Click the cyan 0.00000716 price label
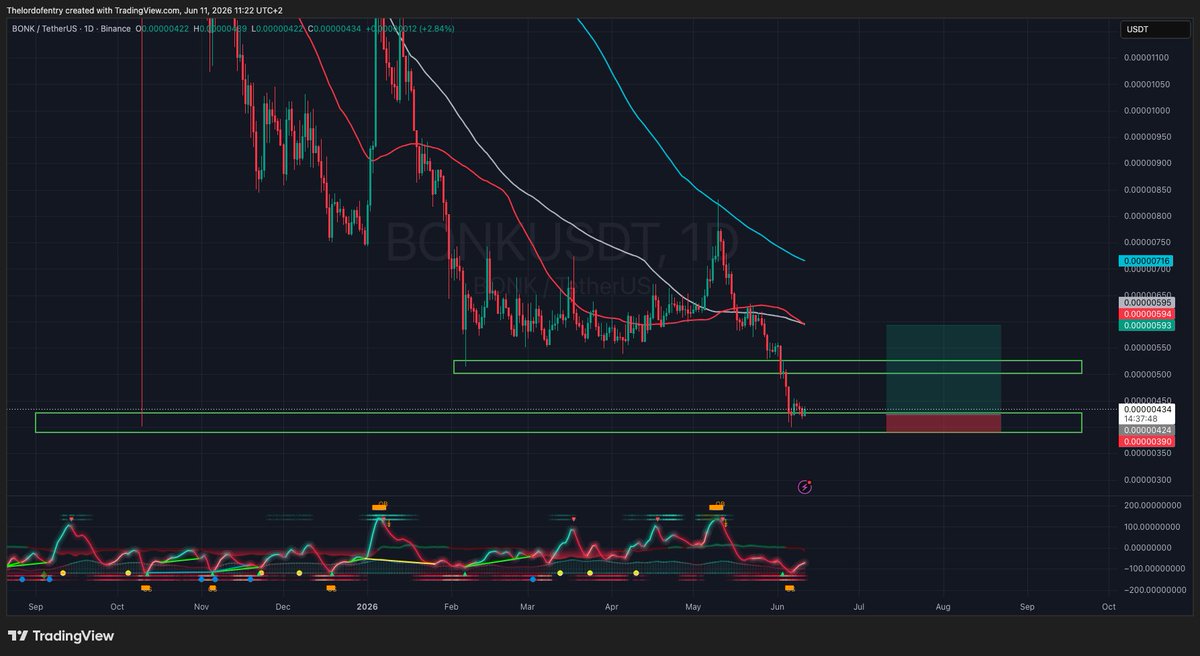Screen dimensions: 1200x656 [x=1146, y=262]
